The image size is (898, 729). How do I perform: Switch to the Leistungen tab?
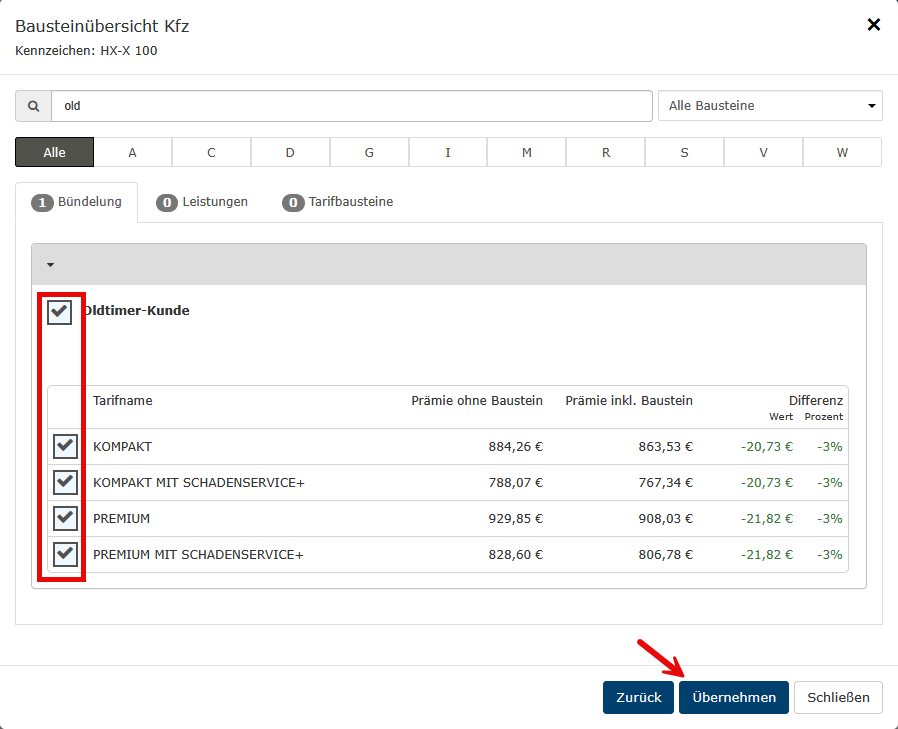202,202
